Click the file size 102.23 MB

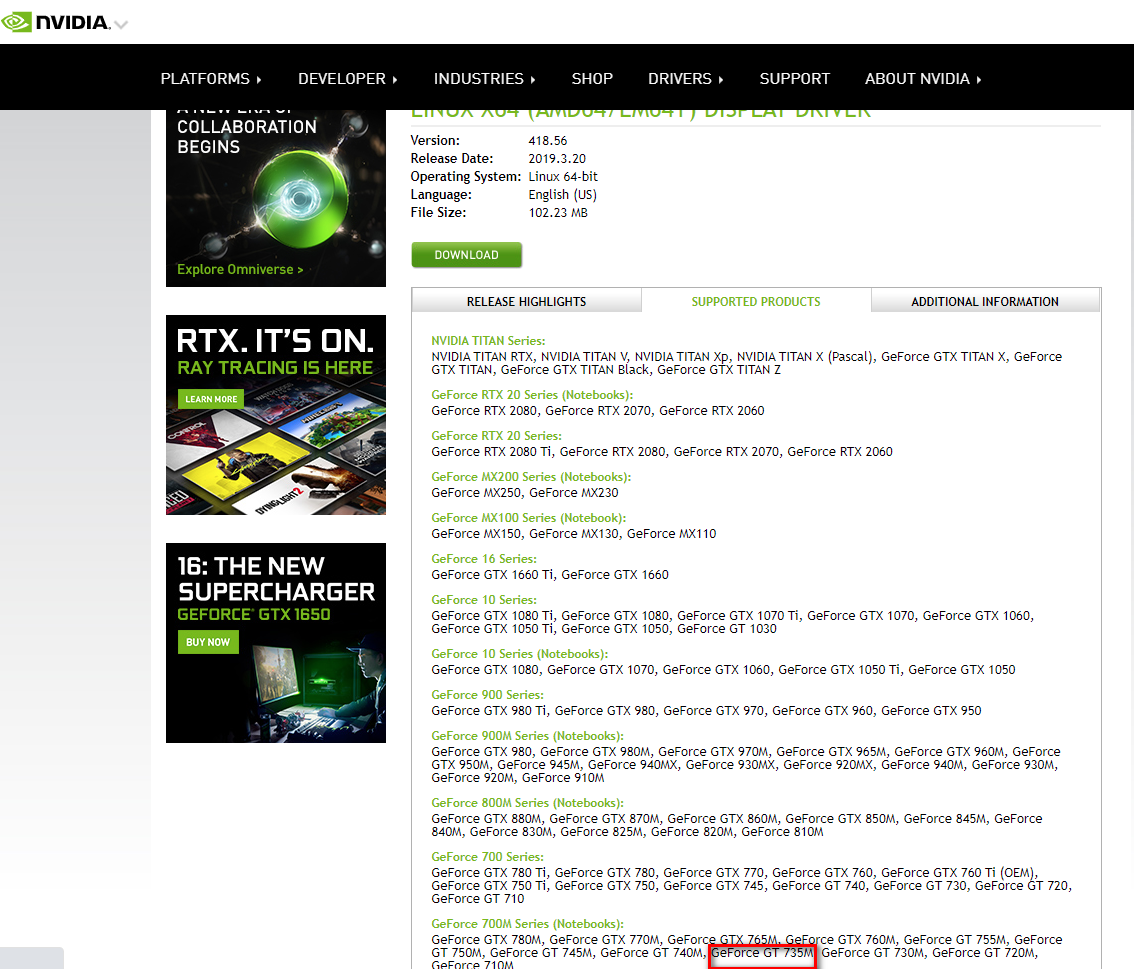[x=558, y=213]
